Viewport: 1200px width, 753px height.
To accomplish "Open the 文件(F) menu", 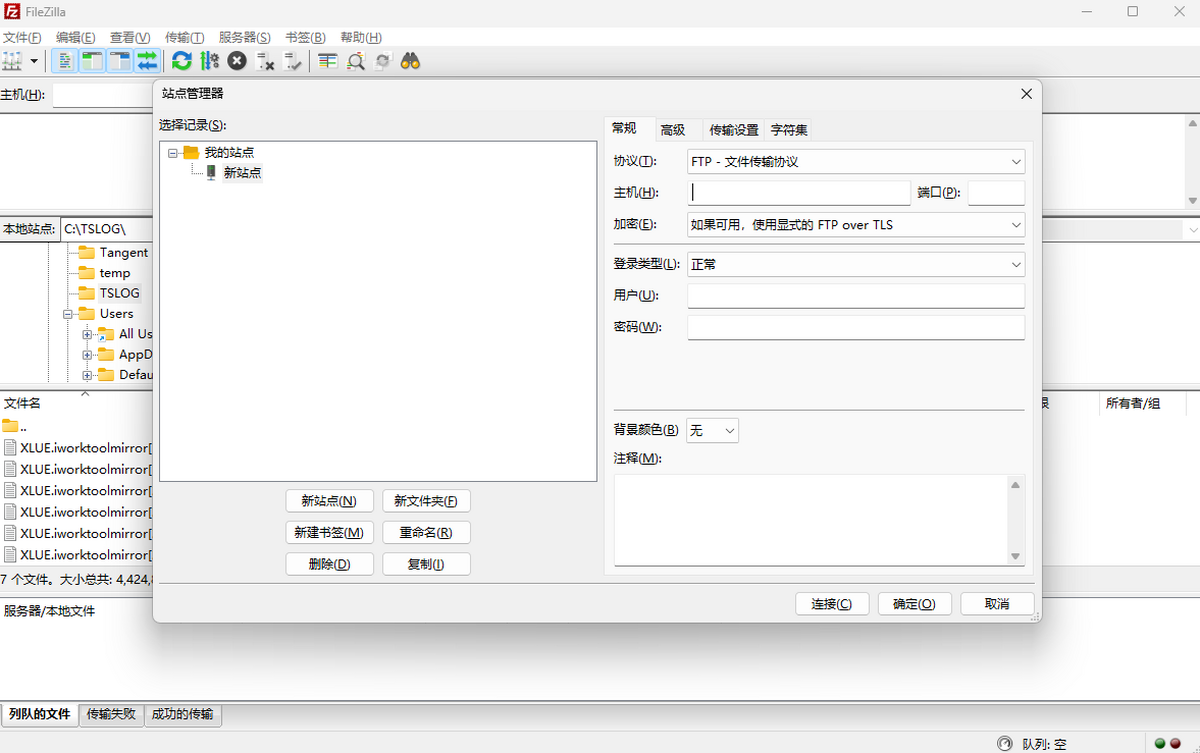I will coord(22,37).
